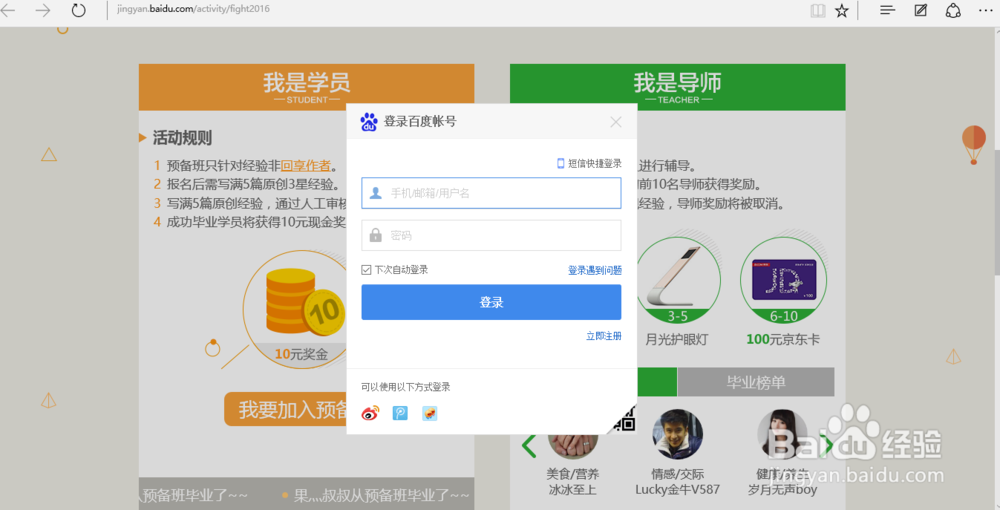
Task: Click the 活动规则 heading
Action: [182, 138]
